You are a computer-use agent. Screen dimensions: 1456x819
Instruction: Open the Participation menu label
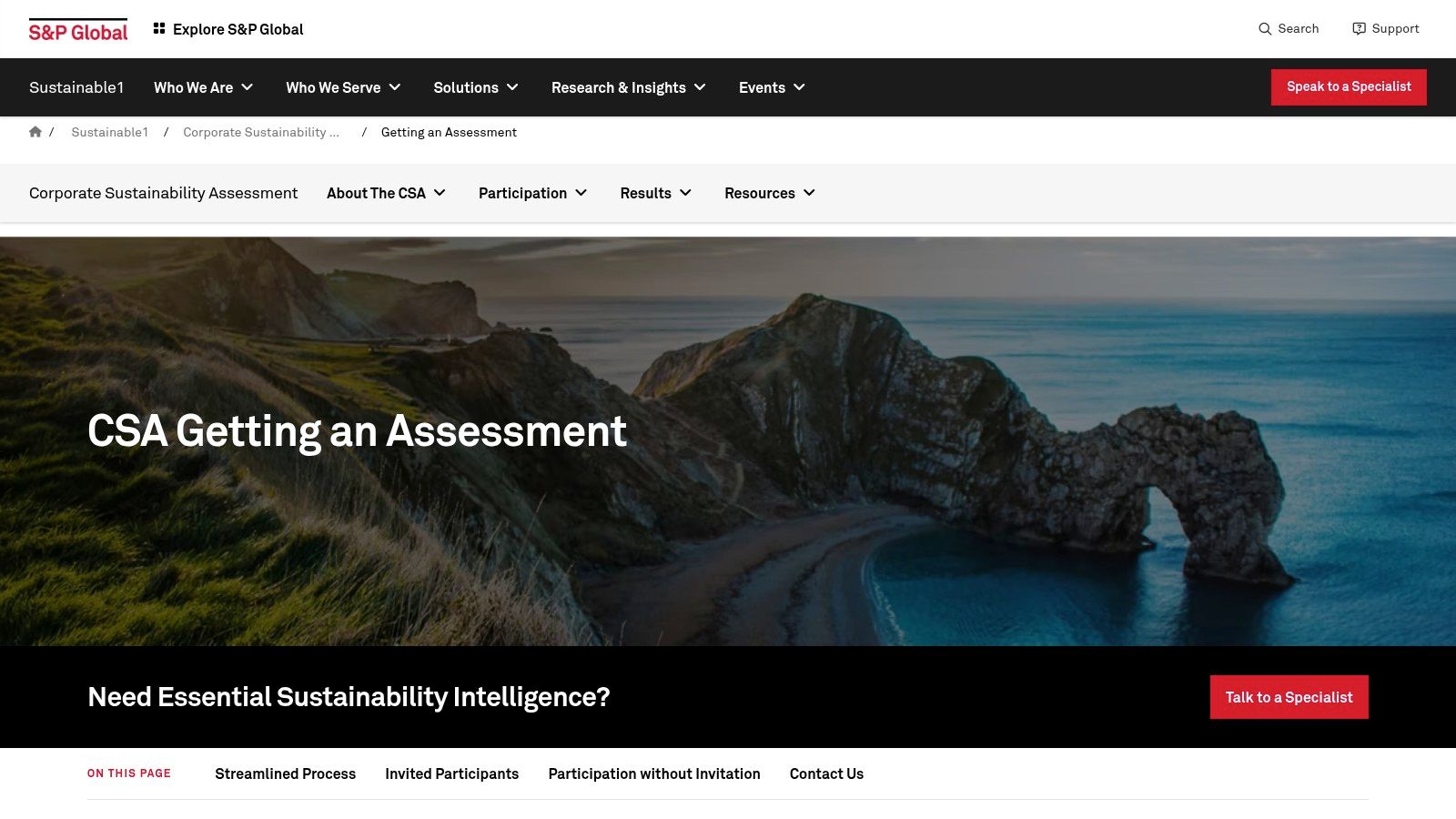(522, 193)
